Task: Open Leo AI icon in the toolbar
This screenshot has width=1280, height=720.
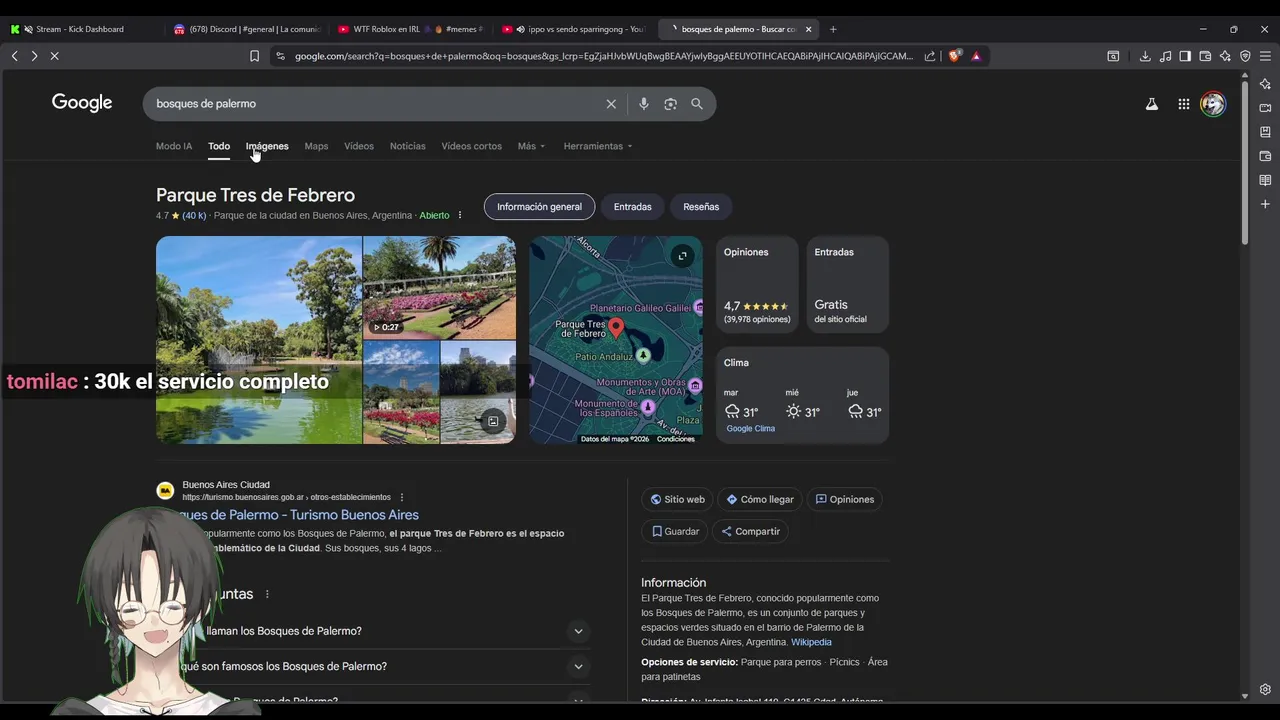Action: (1225, 56)
